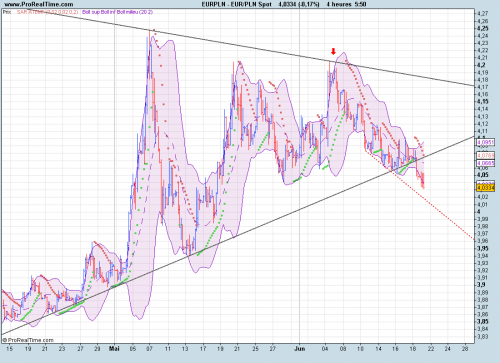Click the red 4,0789 SAR price tag
The height and width of the screenshot is (363, 500).
pos(486,156)
